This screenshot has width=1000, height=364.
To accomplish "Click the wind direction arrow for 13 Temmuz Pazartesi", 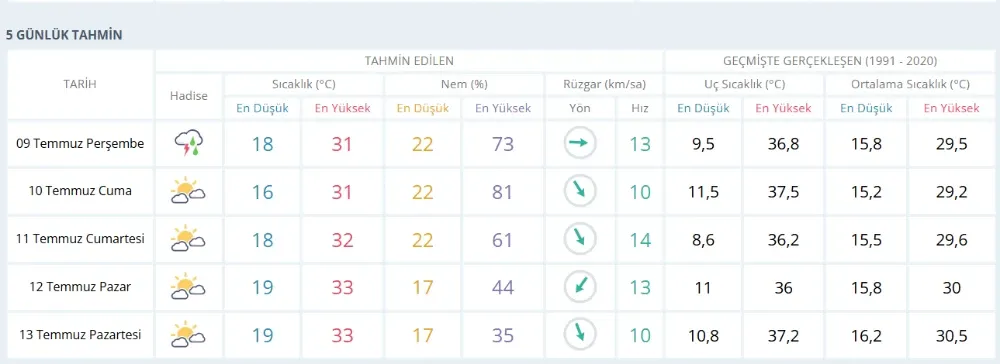I will tap(580, 335).
